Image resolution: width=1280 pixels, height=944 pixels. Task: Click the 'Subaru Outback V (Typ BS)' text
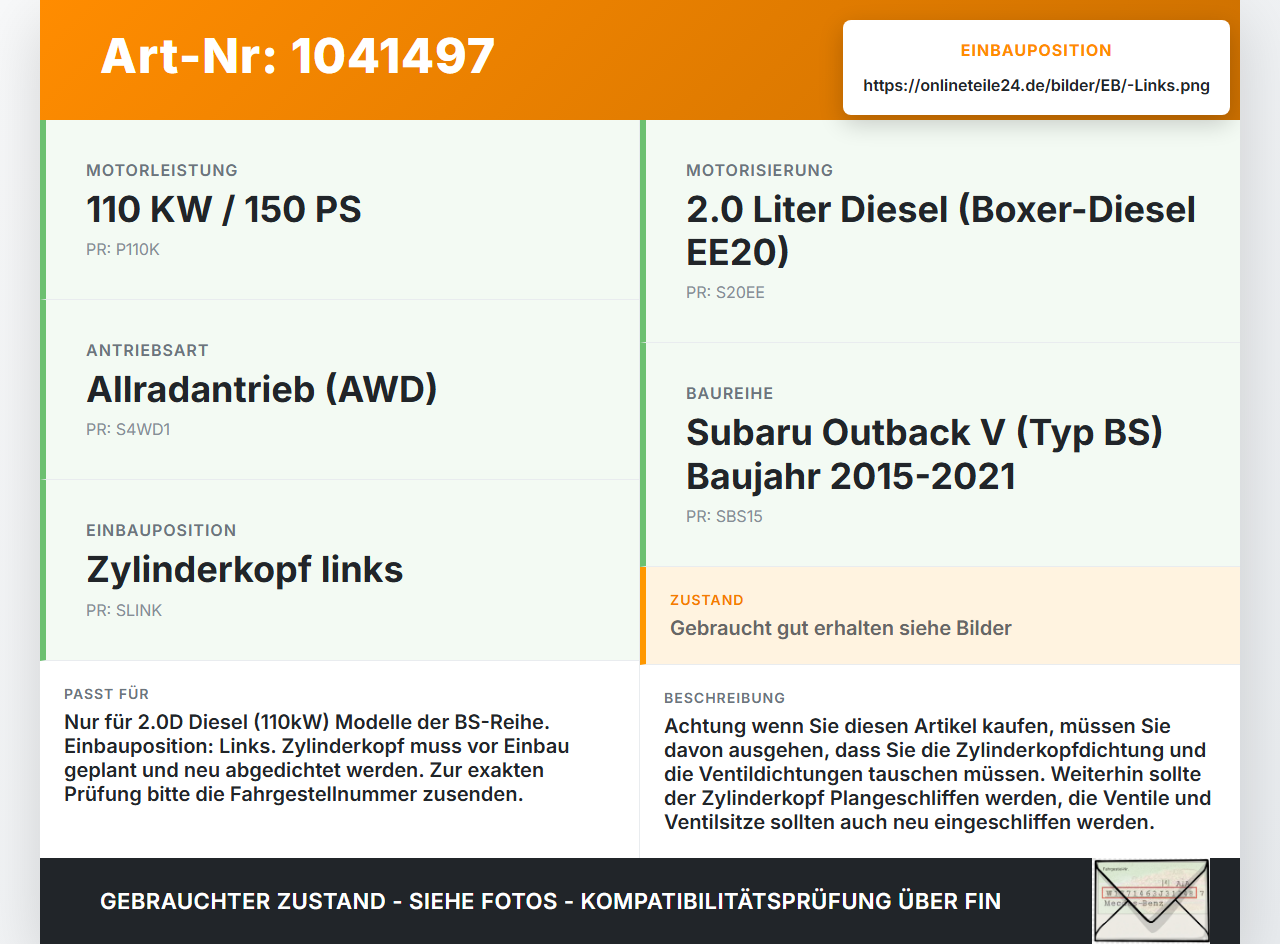925,432
